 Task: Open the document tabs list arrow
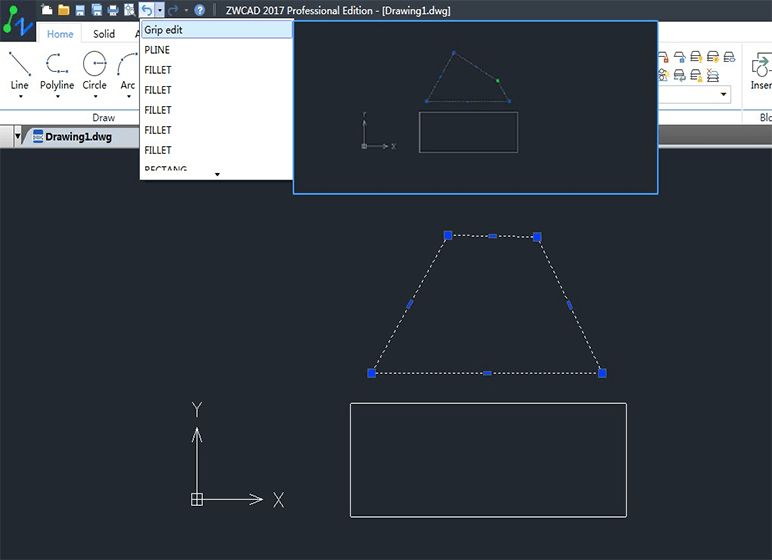(18, 136)
